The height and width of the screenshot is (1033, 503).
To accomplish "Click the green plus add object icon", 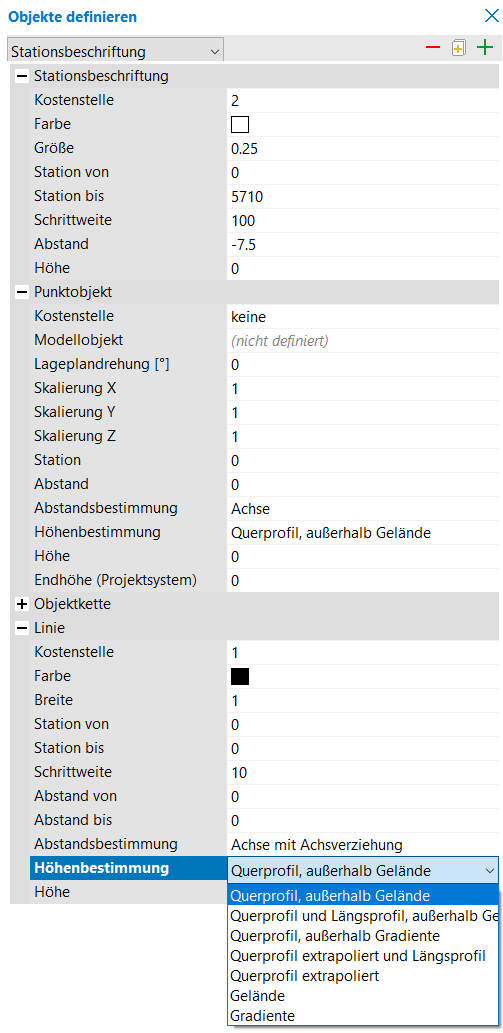I will click(485, 48).
